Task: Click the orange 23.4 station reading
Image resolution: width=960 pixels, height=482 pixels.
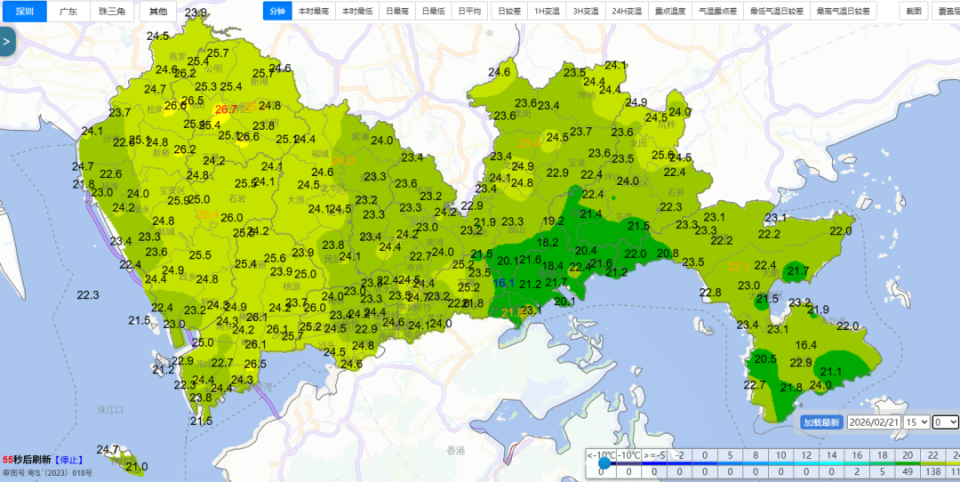Action: point(529,144)
